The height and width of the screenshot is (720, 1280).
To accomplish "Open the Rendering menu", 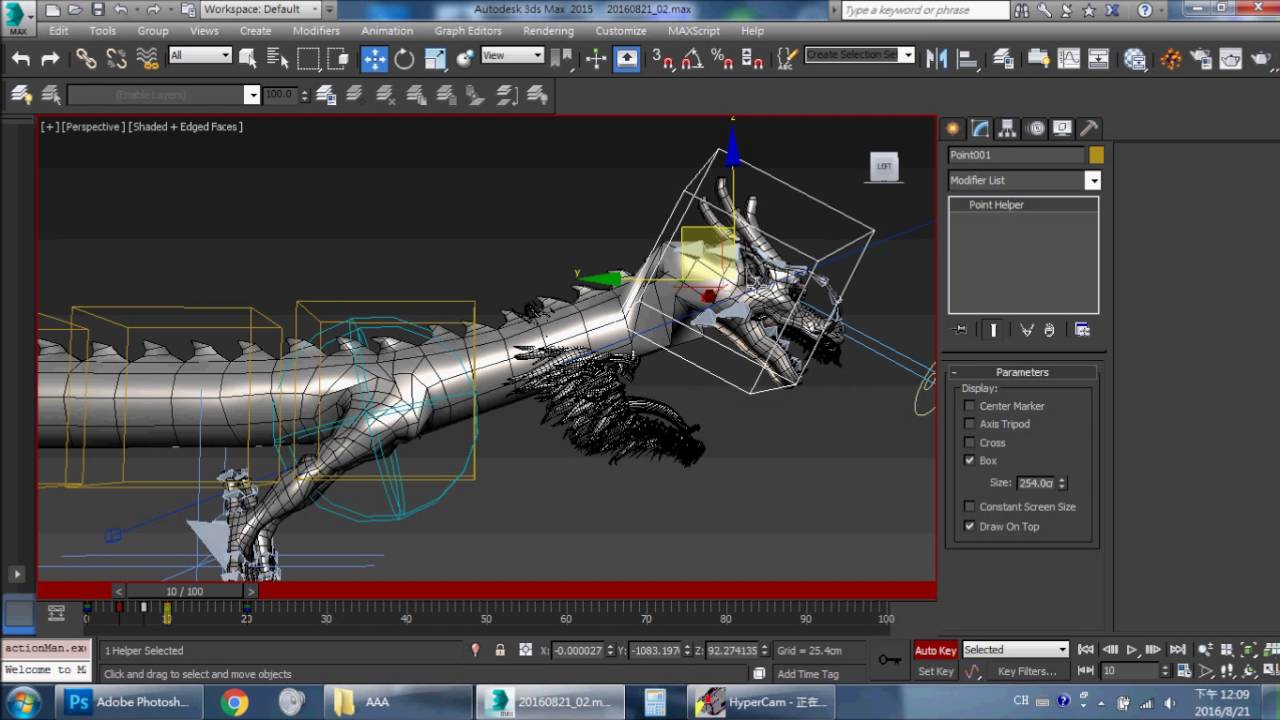I will (x=548, y=31).
